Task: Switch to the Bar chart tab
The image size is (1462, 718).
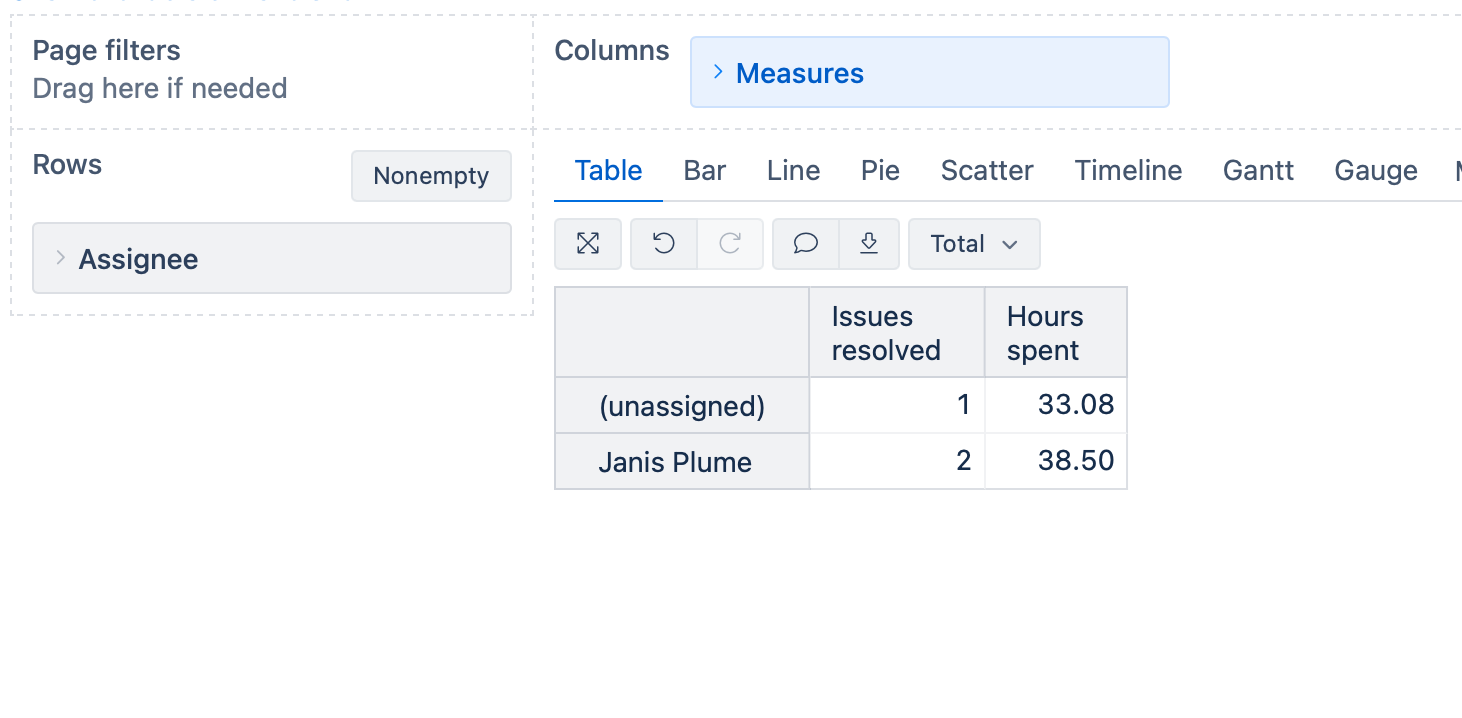Action: click(704, 171)
